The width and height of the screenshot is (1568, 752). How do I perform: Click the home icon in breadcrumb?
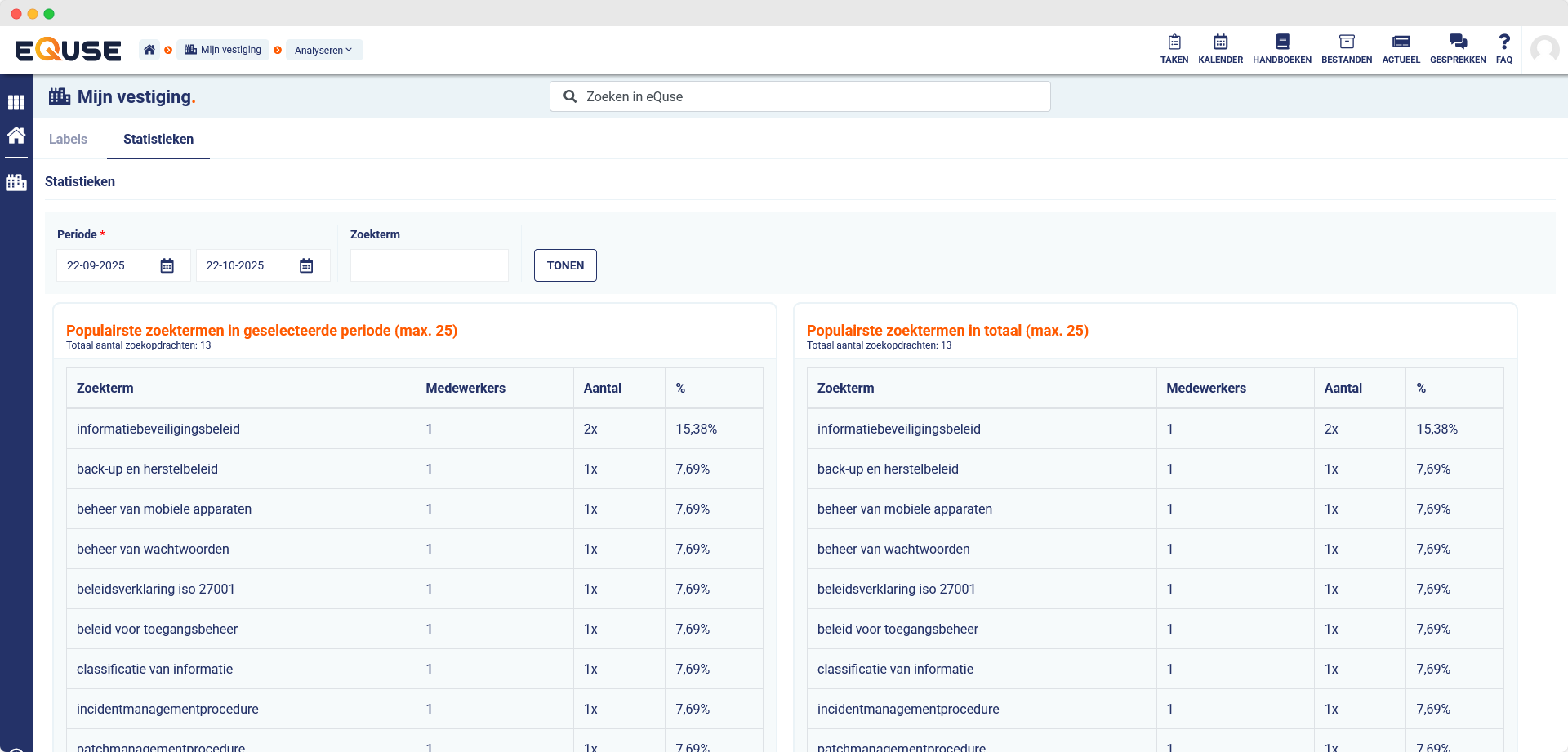click(x=149, y=50)
